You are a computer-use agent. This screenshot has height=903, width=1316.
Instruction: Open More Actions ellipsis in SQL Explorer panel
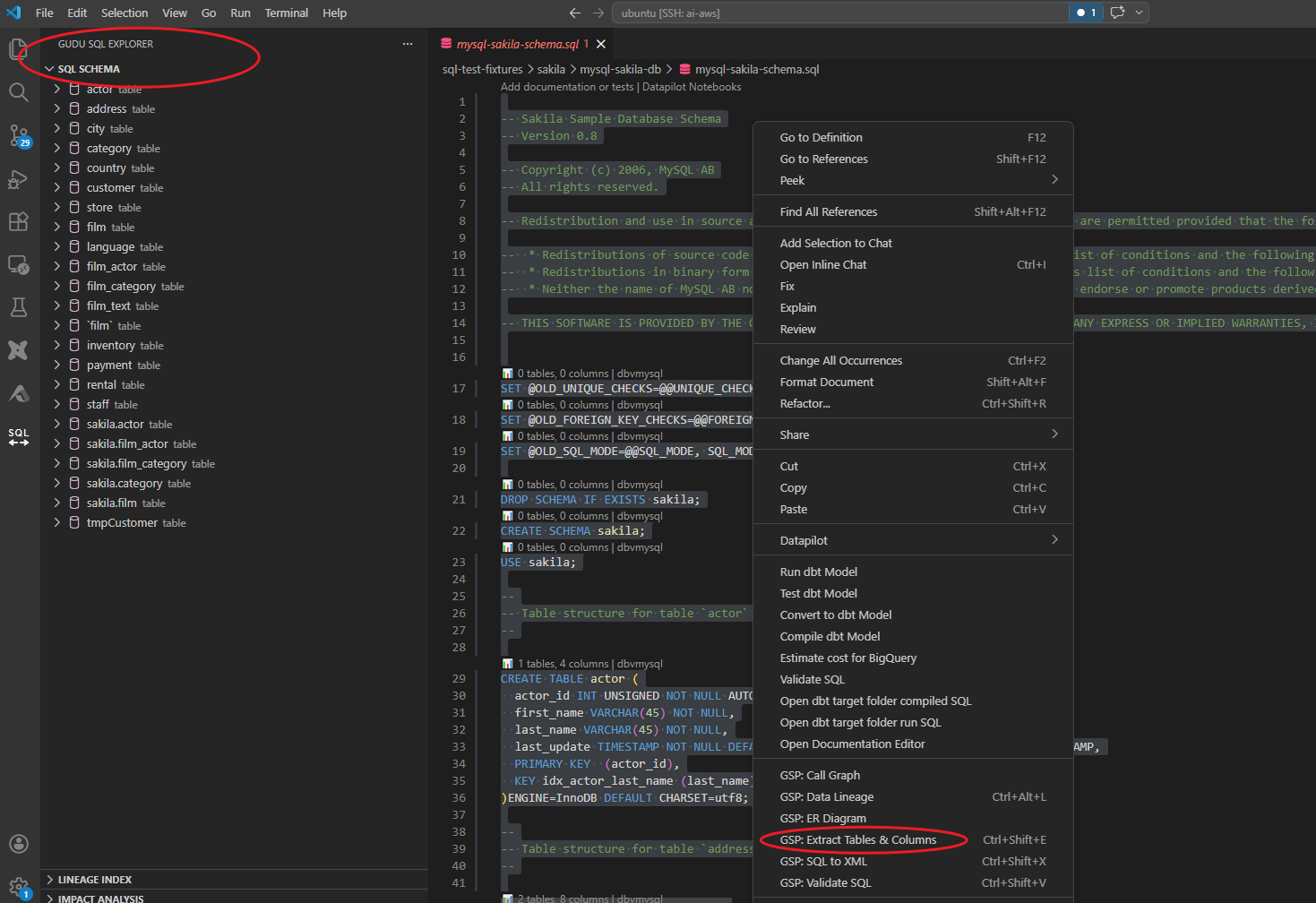coord(408,43)
